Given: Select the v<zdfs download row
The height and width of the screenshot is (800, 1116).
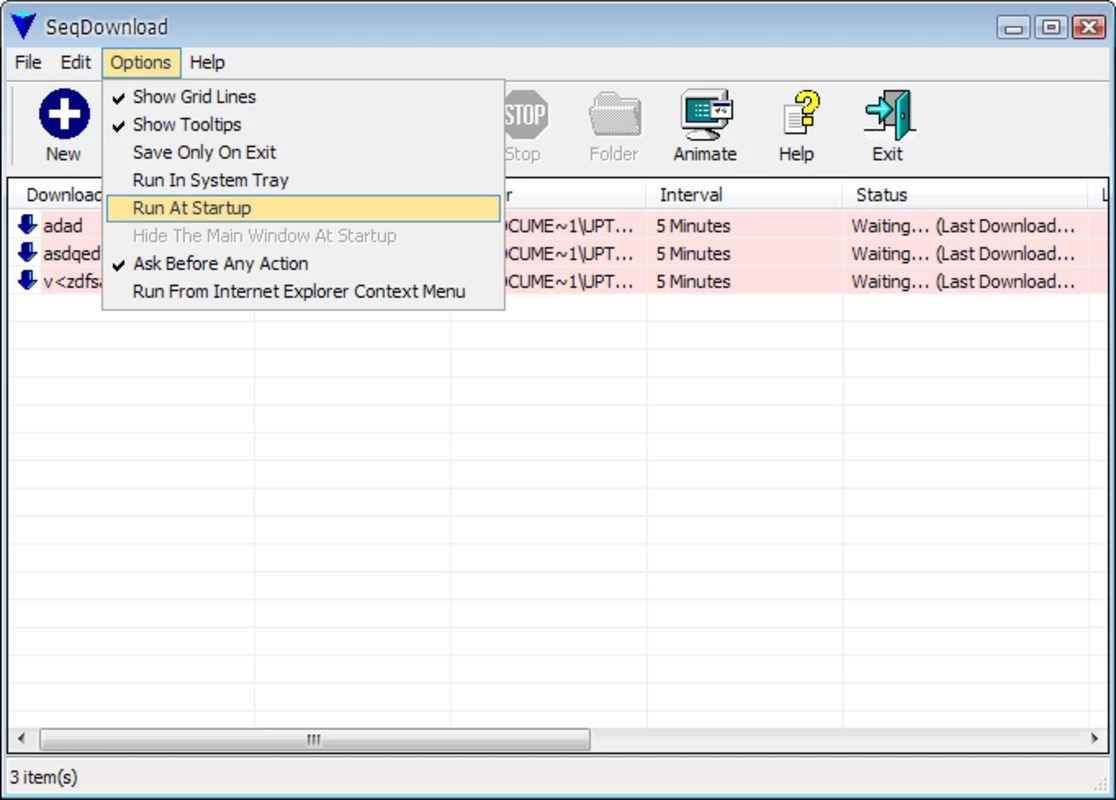Looking at the screenshot, I should point(558,281).
